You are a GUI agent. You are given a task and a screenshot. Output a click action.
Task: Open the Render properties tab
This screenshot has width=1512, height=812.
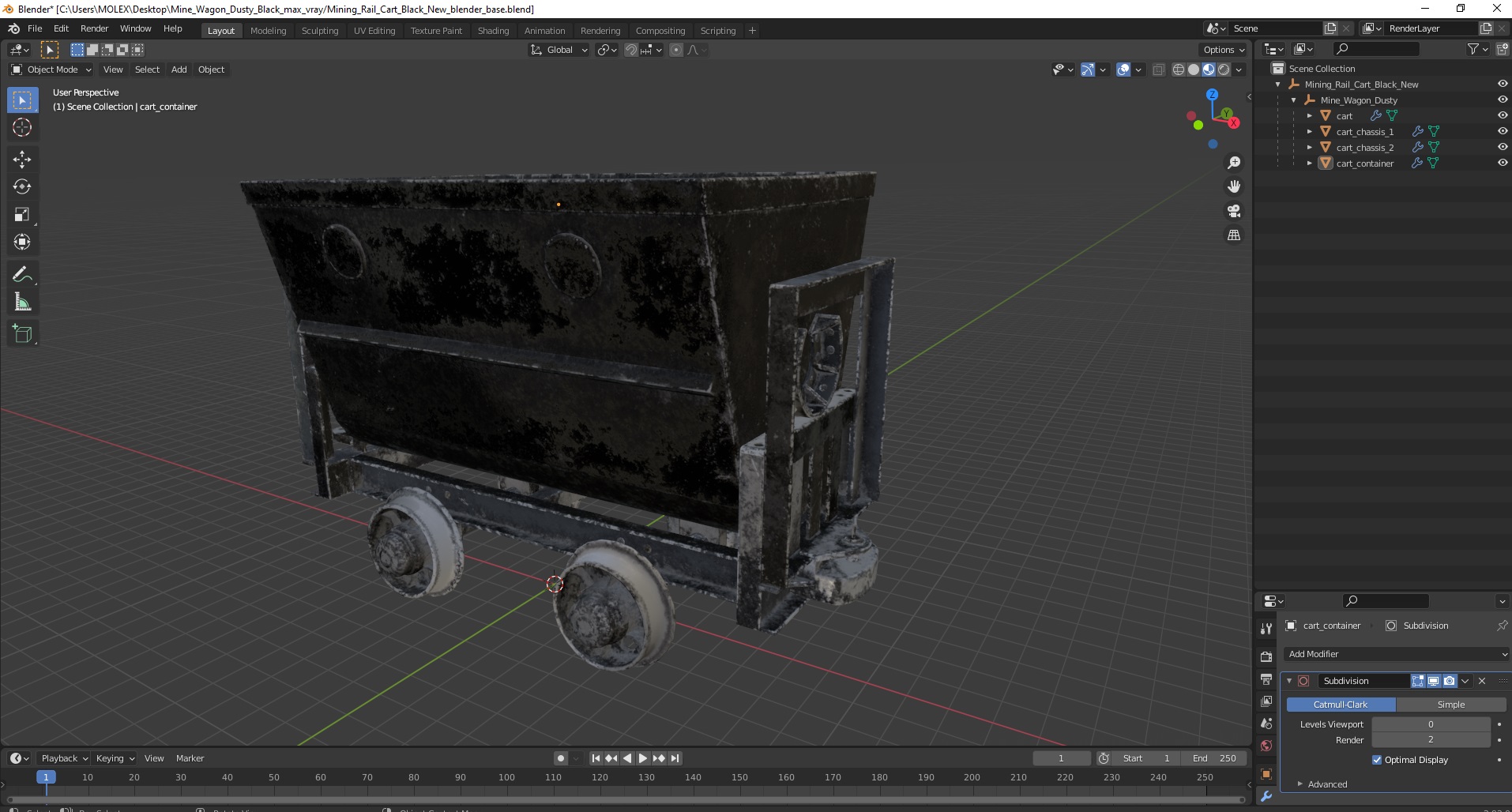pyautogui.click(x=1266, y=656)
